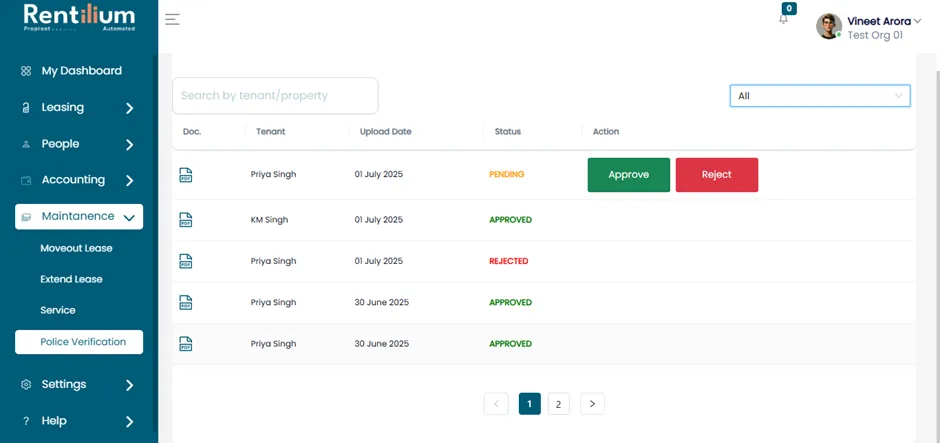
Task: Collapse the Maintanence submenu chevron
Action: pyautogui.click(x=129, y=218)
